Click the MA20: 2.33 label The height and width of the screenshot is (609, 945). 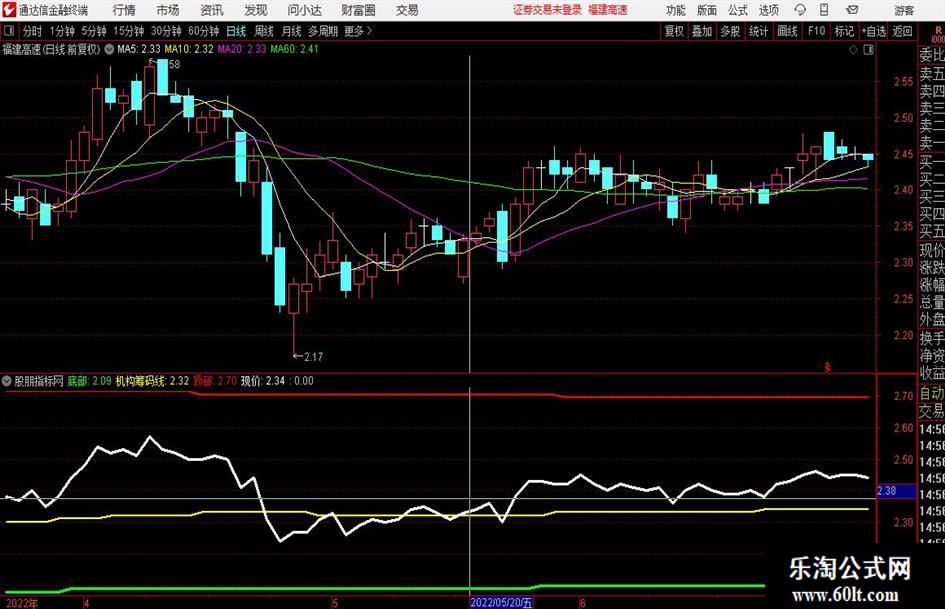(242, 49)
